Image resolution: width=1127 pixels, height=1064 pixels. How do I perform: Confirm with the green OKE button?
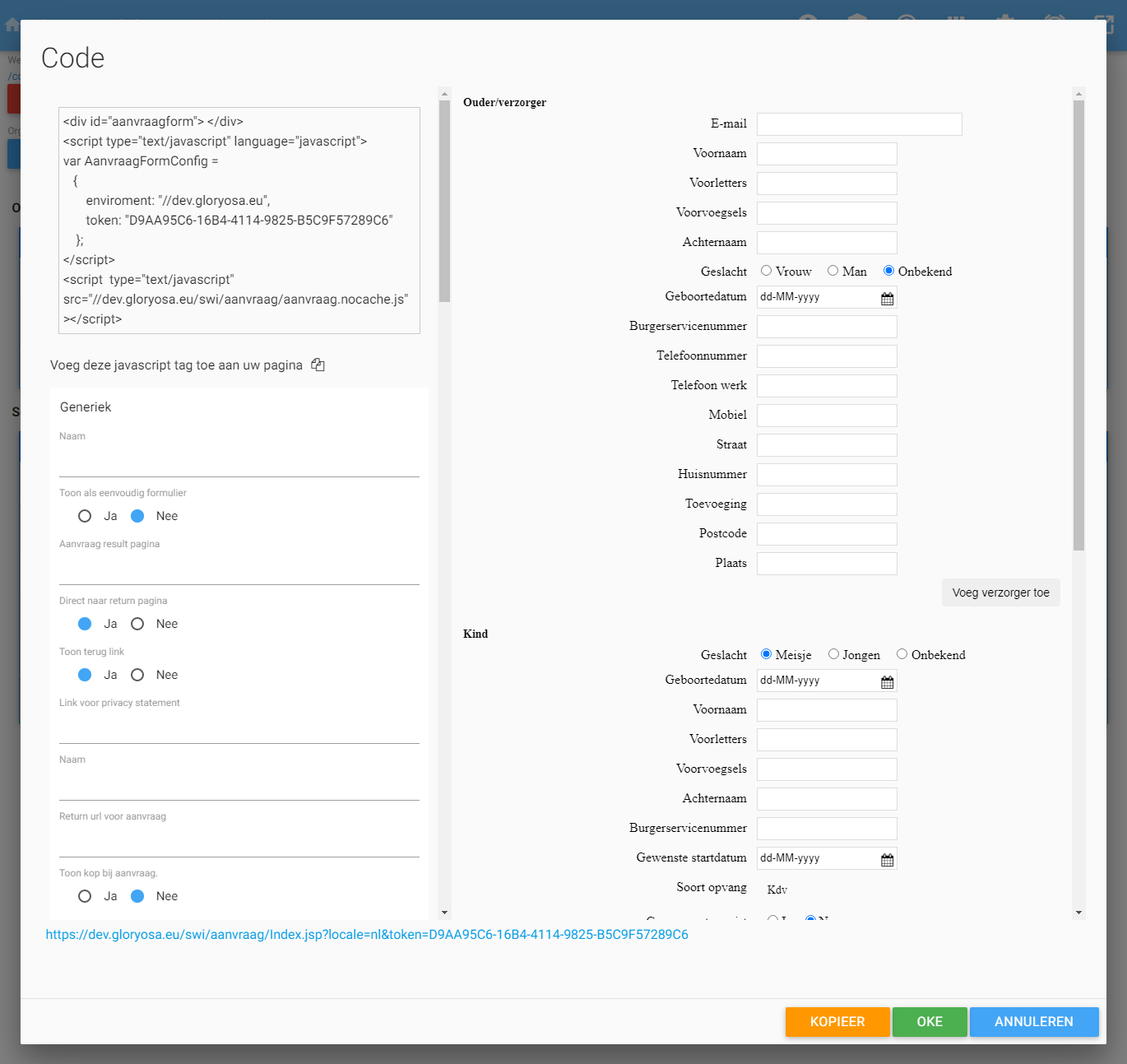coord(929,1021)
